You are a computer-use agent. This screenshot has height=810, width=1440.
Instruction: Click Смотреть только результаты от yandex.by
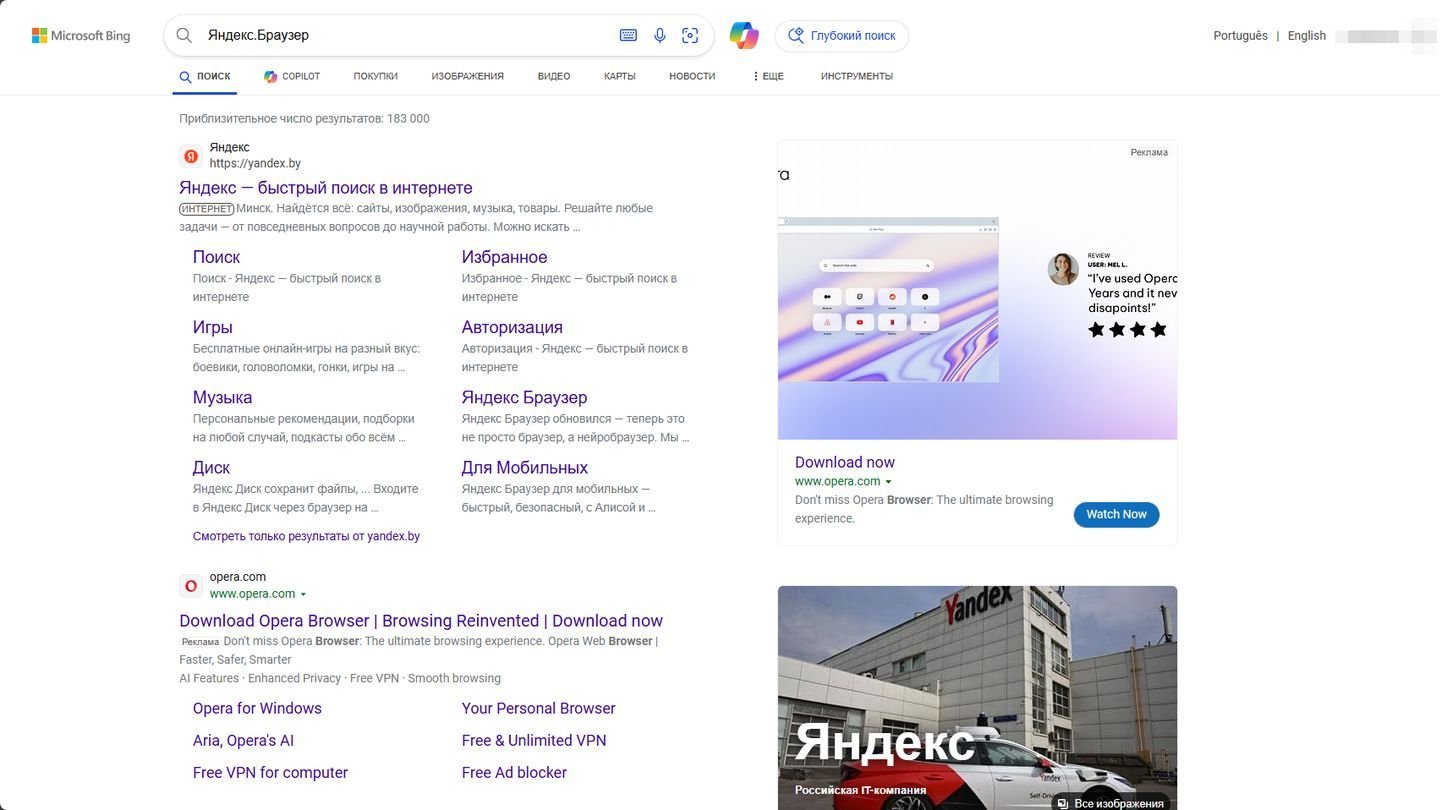[x=306, y=536]
